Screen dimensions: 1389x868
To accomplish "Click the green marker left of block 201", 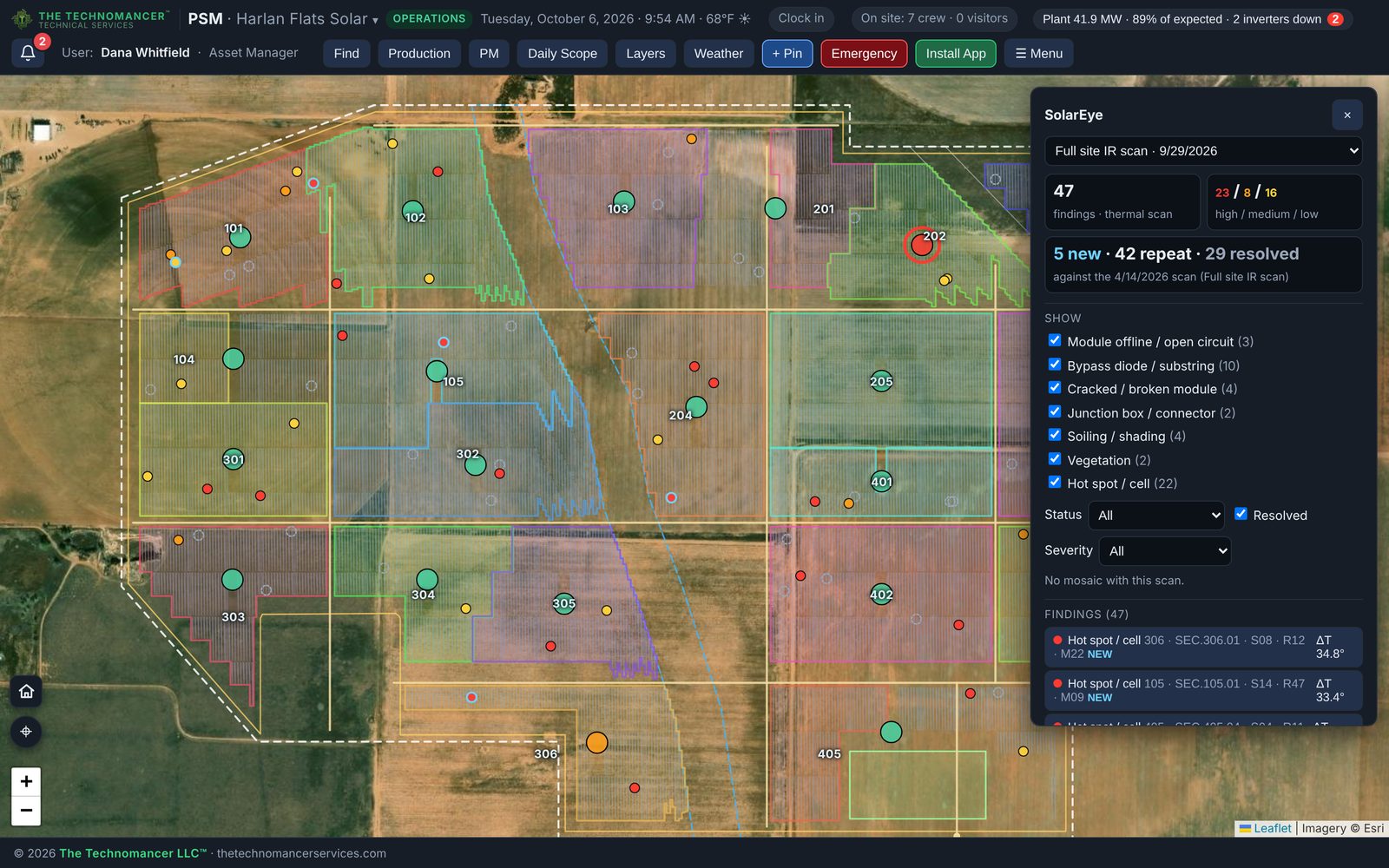I will tap(775, 208).
